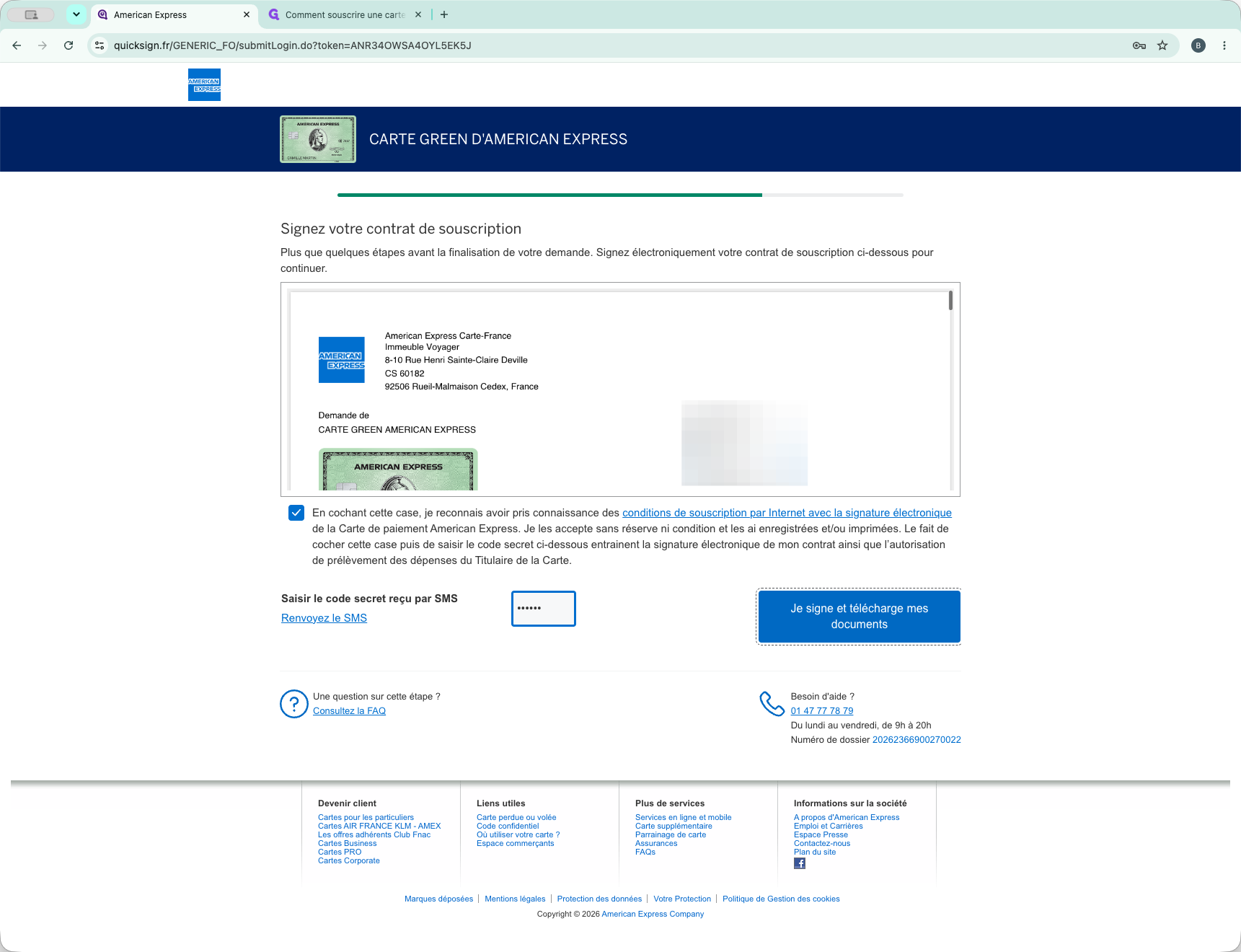
Task: Click the address bar URL
Action: [293, 45]
